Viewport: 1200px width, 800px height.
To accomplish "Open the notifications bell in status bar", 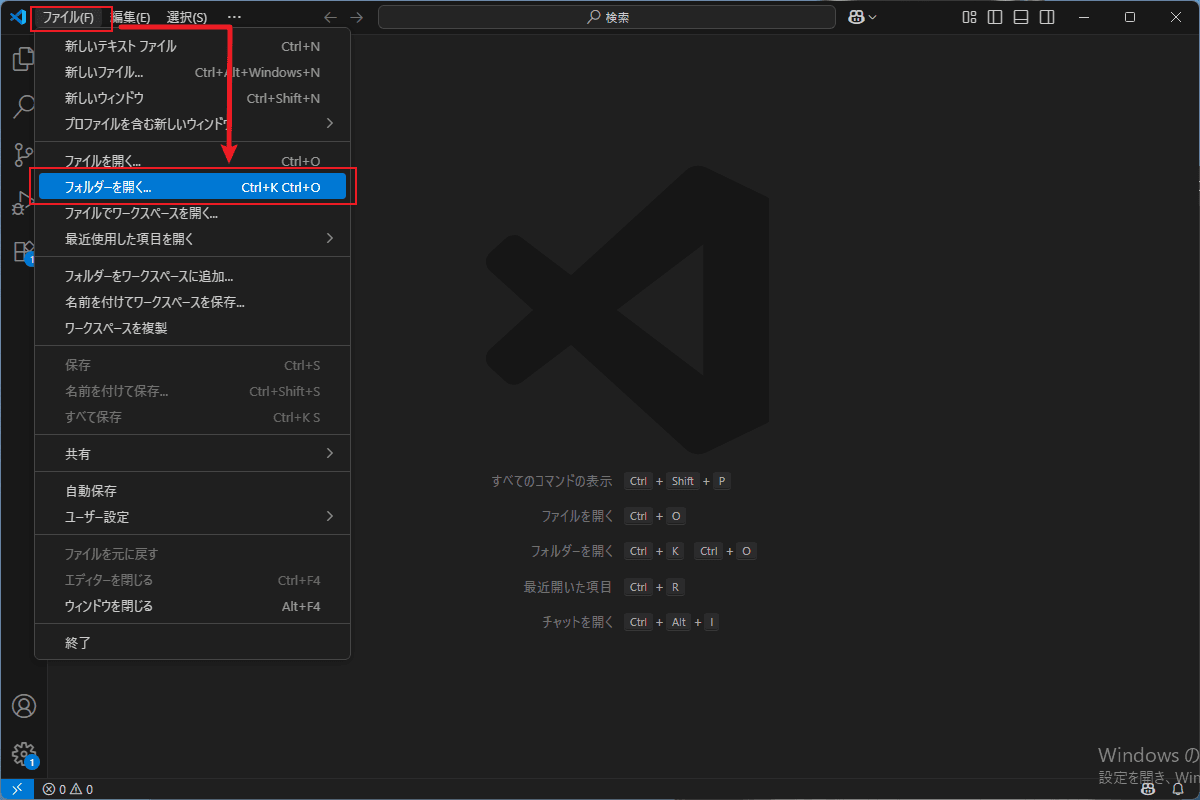I will coord(1178,789).
